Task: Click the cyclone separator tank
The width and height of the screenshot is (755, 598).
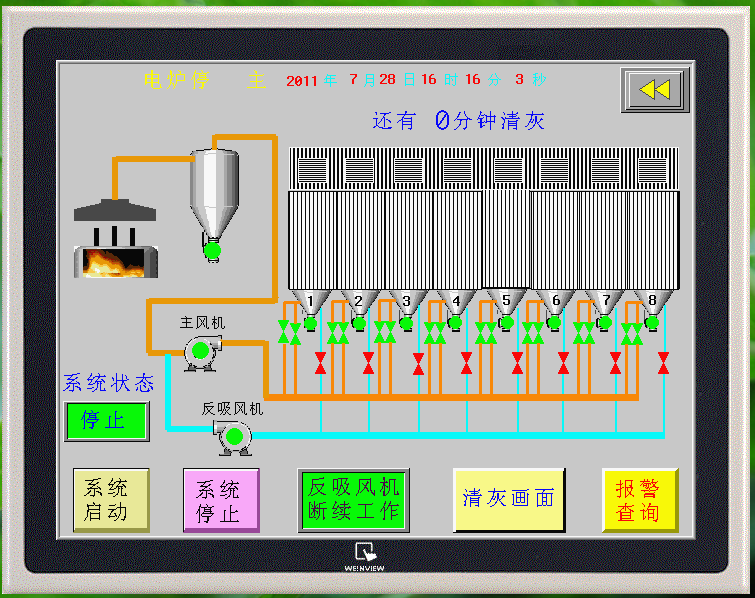Action: [x=214, y=195]
